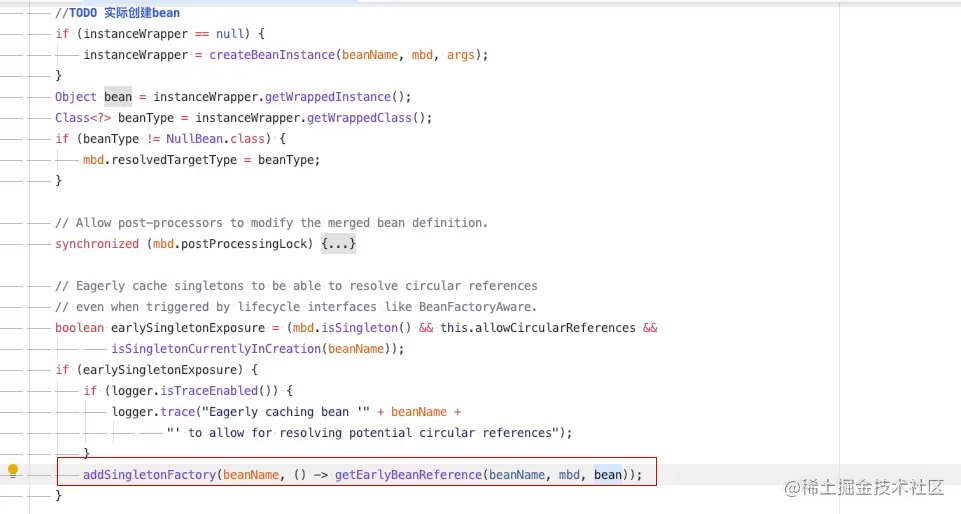Click NullBean.class reference
This screenshot has height=514, width=961.
click(215, 139)
